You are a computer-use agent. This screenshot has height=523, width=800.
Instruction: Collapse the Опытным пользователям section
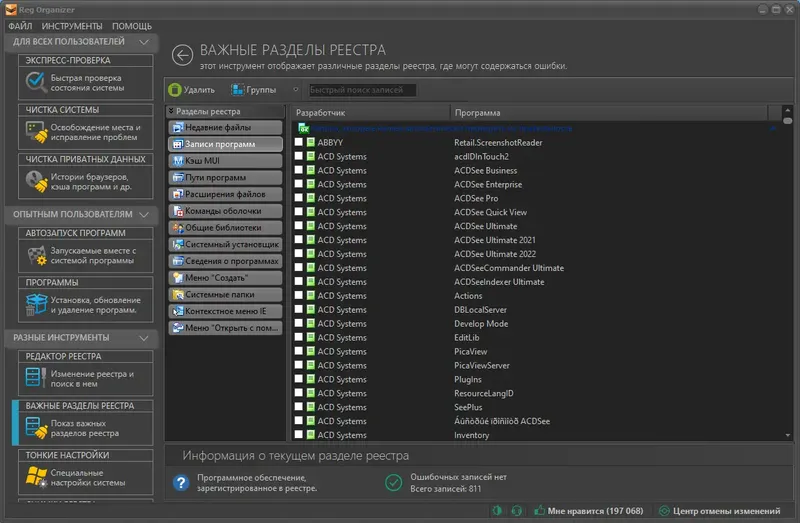144,214
